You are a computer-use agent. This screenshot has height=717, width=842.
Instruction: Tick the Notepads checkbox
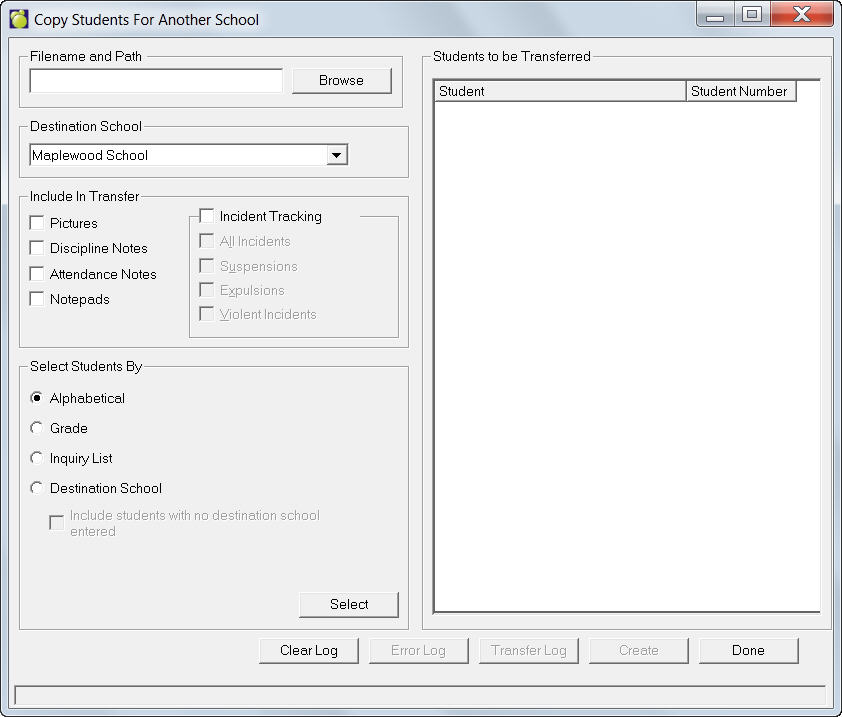38,299
